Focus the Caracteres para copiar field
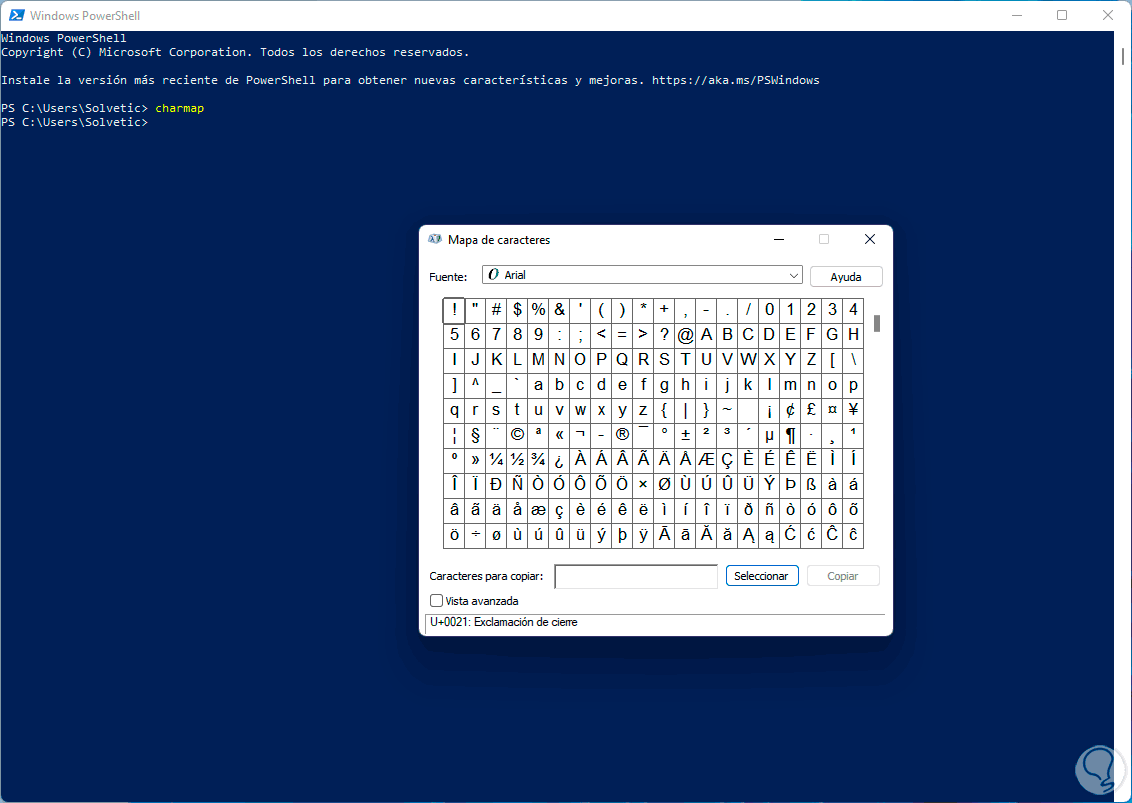 coord(636,576)
